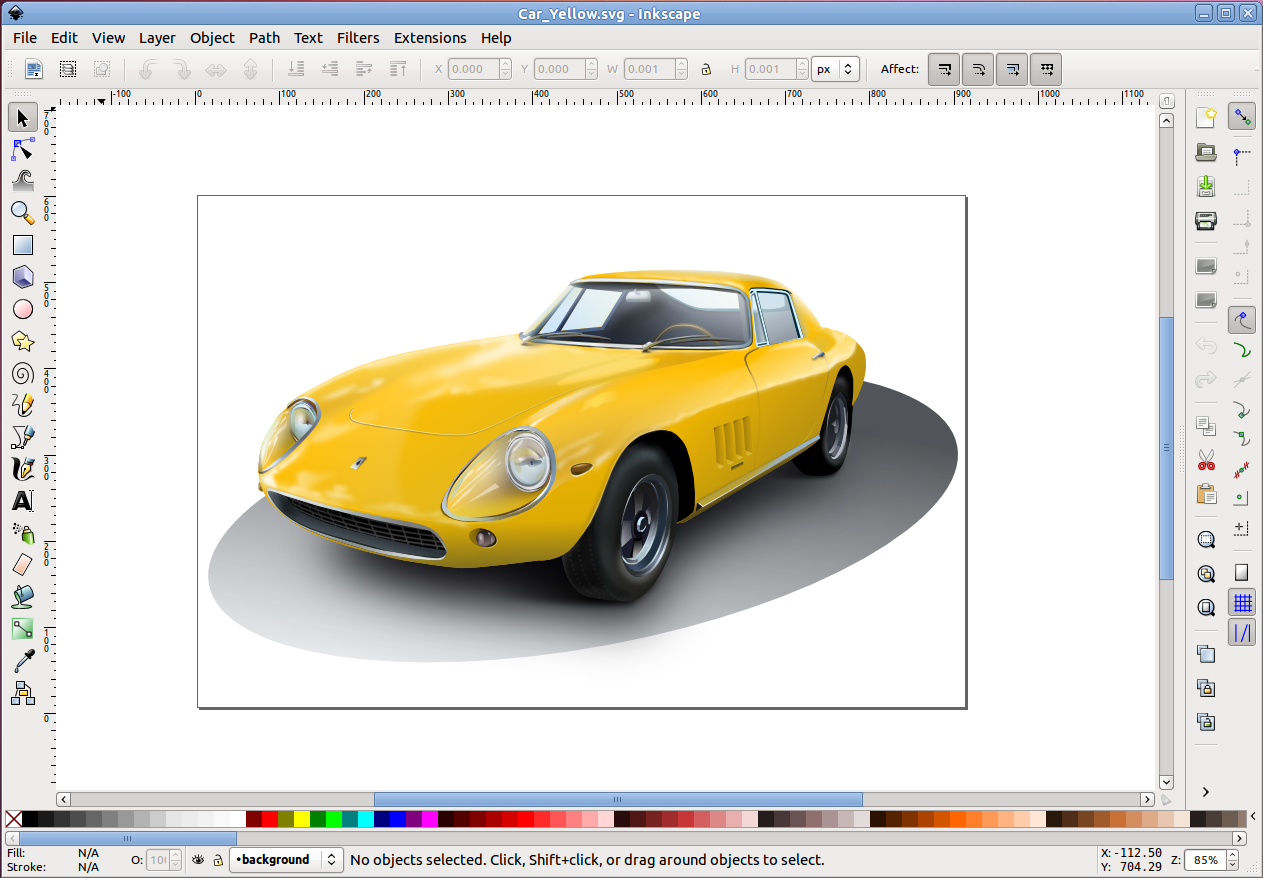Toggle background layer visibility eye icon
The image size is (1263, 878).
point(198,859)
